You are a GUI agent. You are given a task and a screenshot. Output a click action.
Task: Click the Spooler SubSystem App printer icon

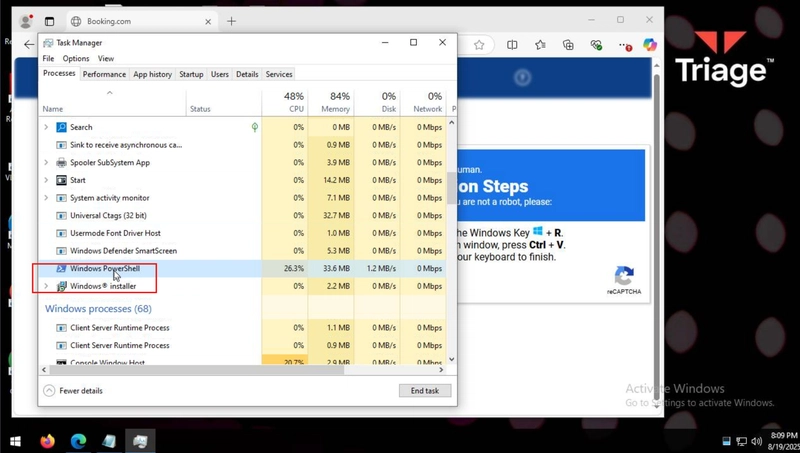point(61,163)
